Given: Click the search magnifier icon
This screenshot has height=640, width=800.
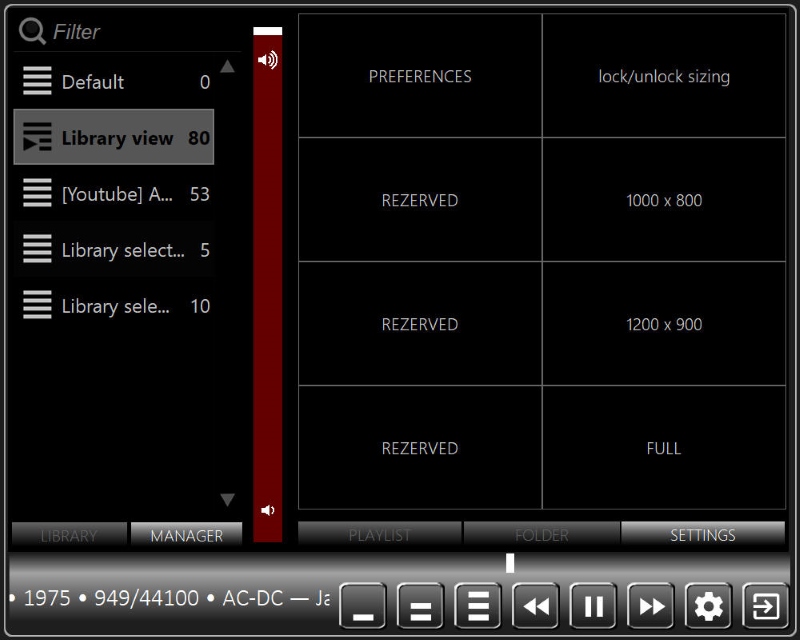Looking at the screenshot, I should coord(32,31).
